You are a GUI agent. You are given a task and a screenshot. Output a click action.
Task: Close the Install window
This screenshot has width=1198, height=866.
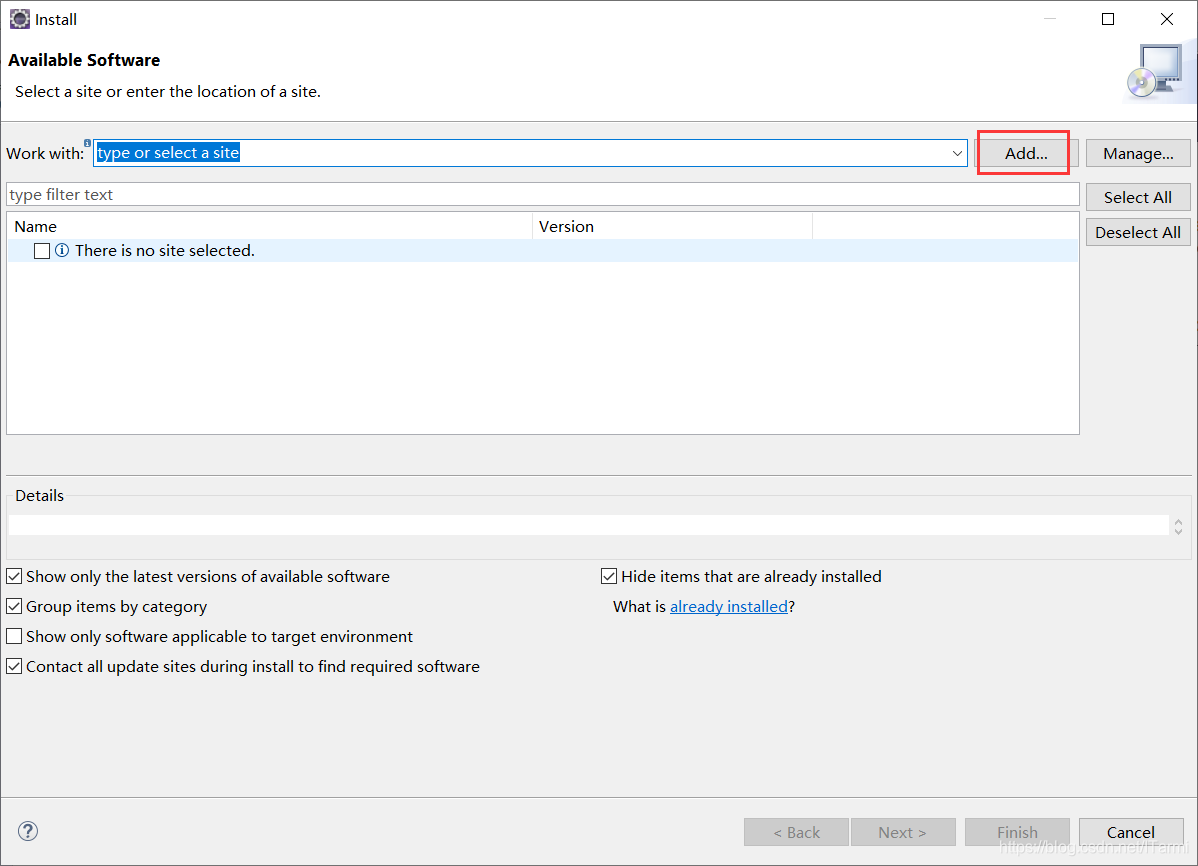(x=1167, y=19)
